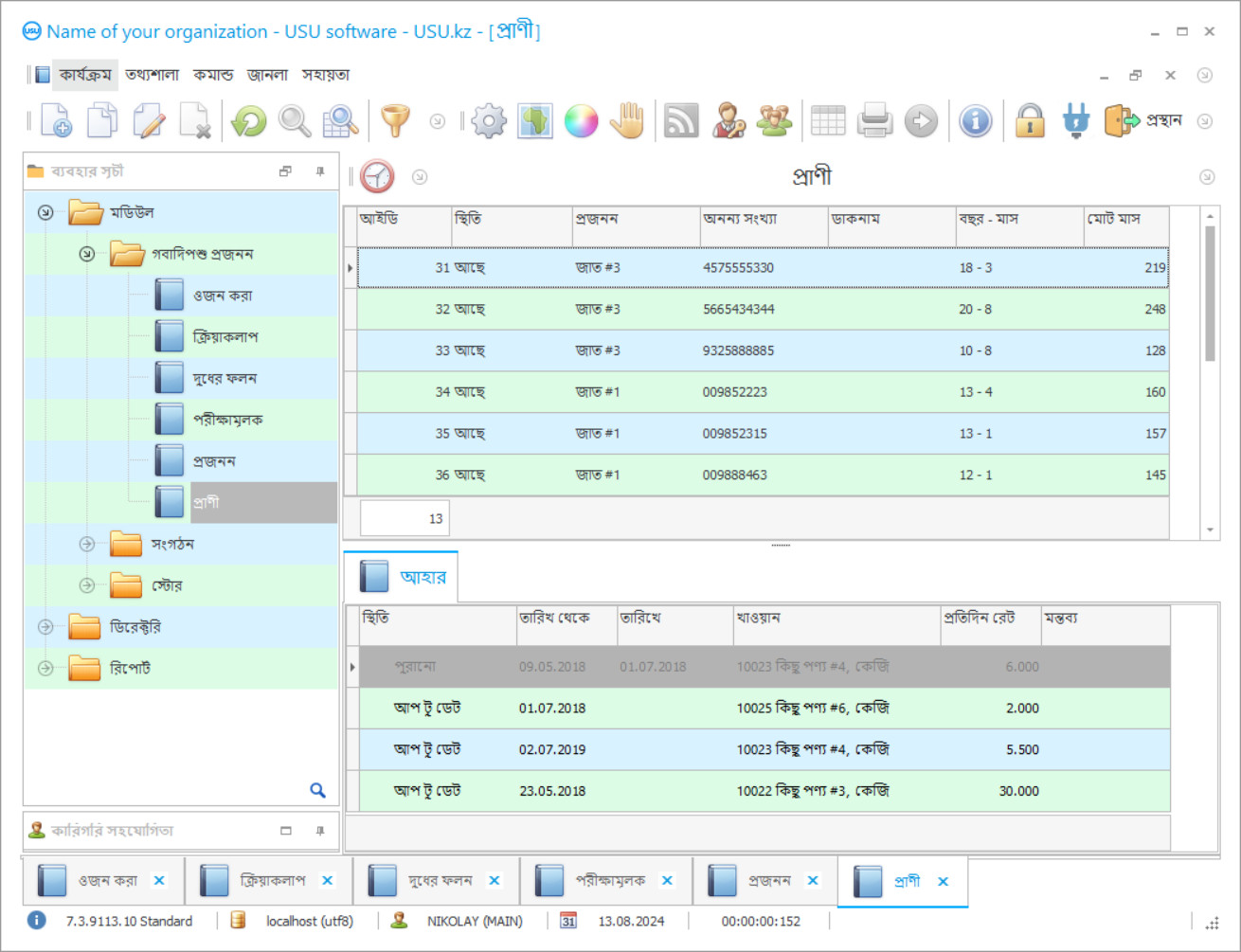
Task: Open the color wheel theme picker
Action: pos(581,121)
